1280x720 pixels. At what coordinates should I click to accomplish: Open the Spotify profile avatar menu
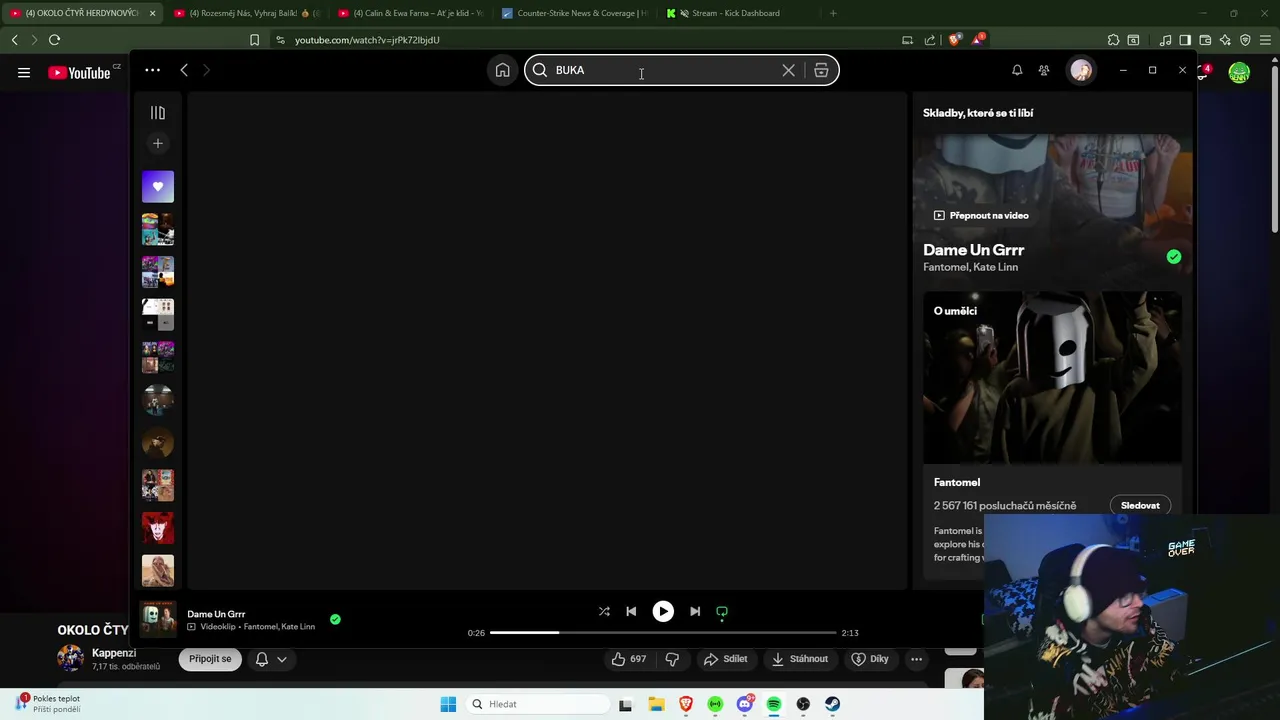(x=1081, y=70)
